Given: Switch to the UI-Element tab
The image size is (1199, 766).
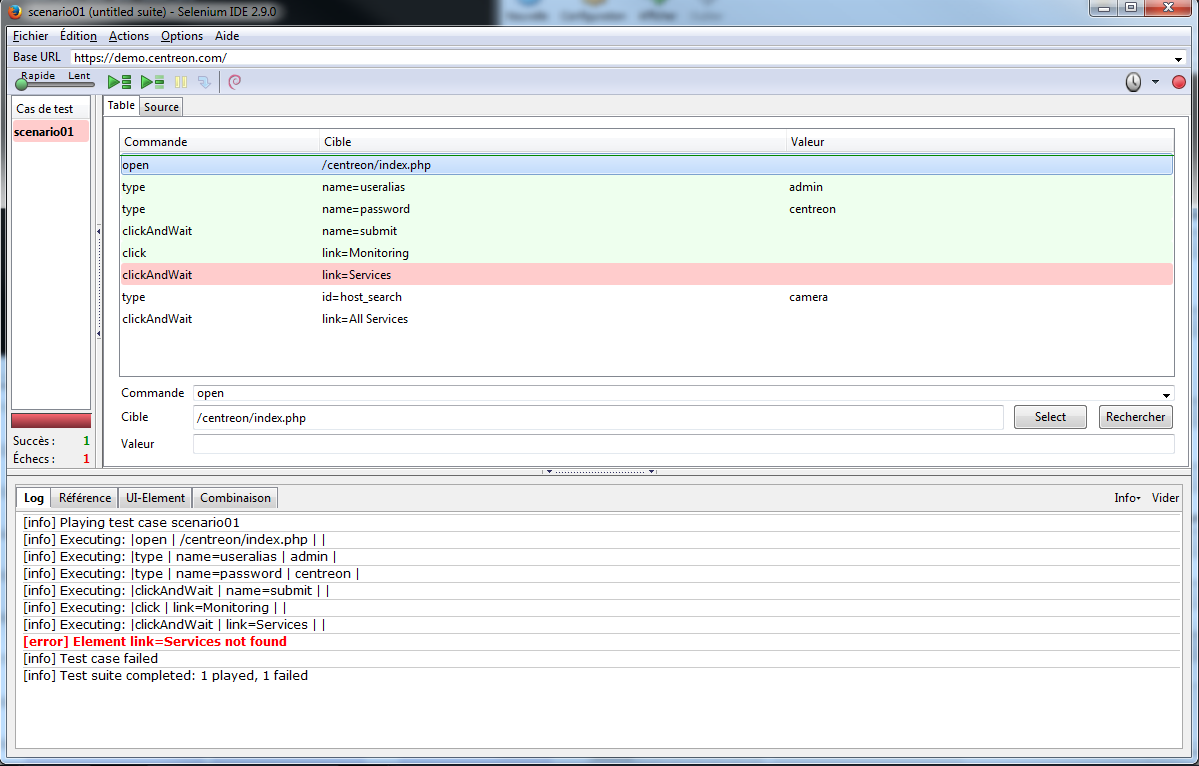Looking at the screenshot, I should point(155,498).
